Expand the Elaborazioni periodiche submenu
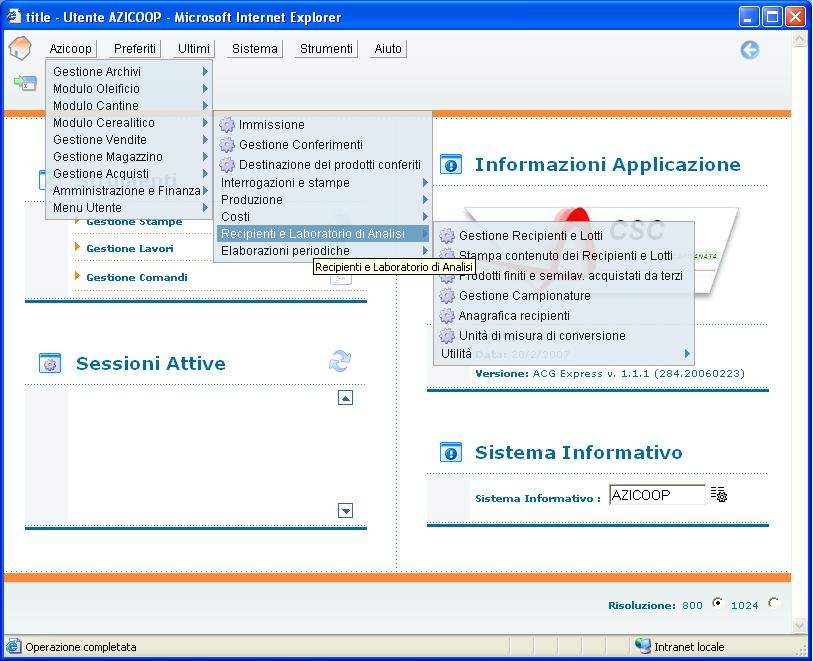This screenshot has height=661, width=813. pos(425,251)
